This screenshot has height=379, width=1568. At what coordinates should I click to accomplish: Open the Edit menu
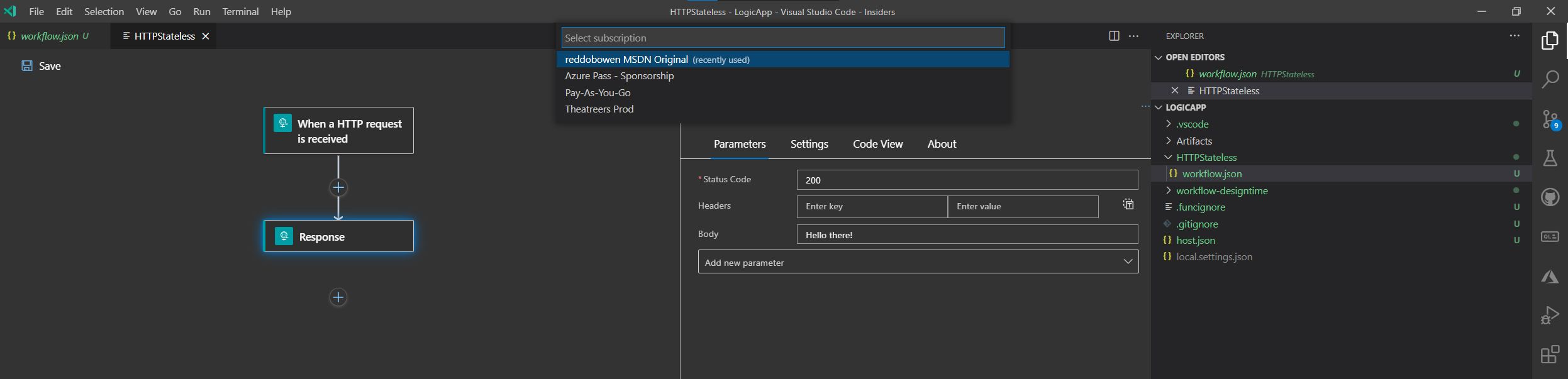point(64,11)
